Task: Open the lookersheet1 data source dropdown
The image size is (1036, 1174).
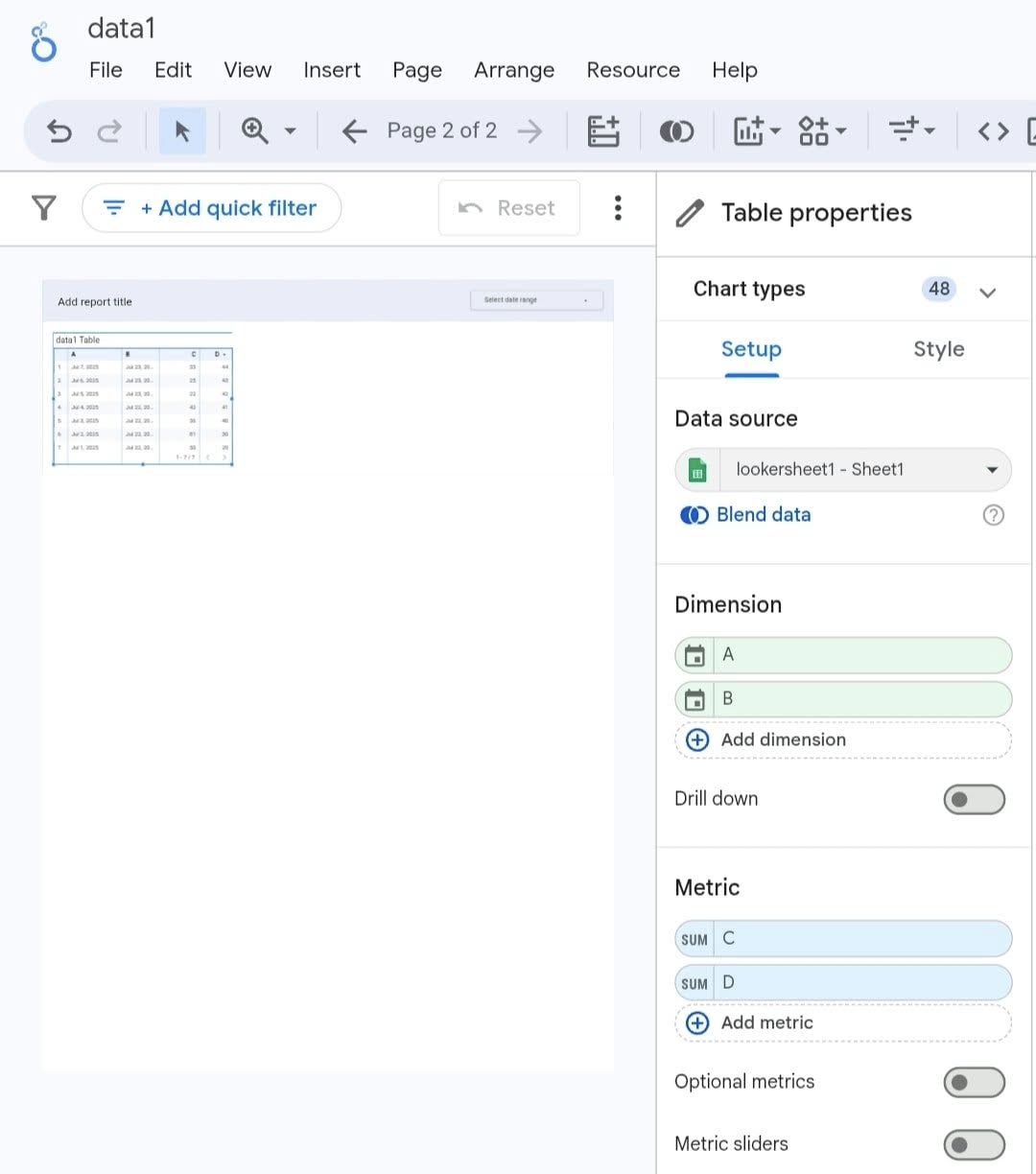Action: tap(843, 470)
